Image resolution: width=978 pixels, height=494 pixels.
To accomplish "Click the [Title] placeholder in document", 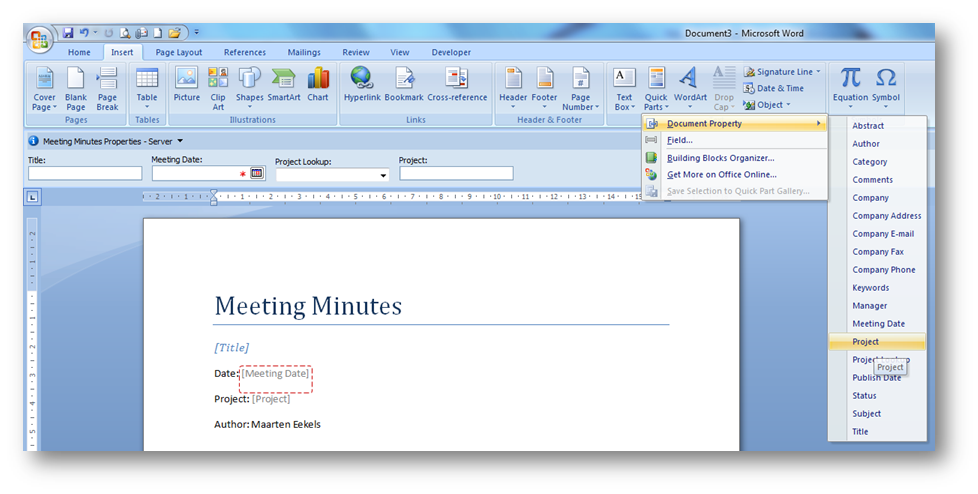I will [231, 347].
